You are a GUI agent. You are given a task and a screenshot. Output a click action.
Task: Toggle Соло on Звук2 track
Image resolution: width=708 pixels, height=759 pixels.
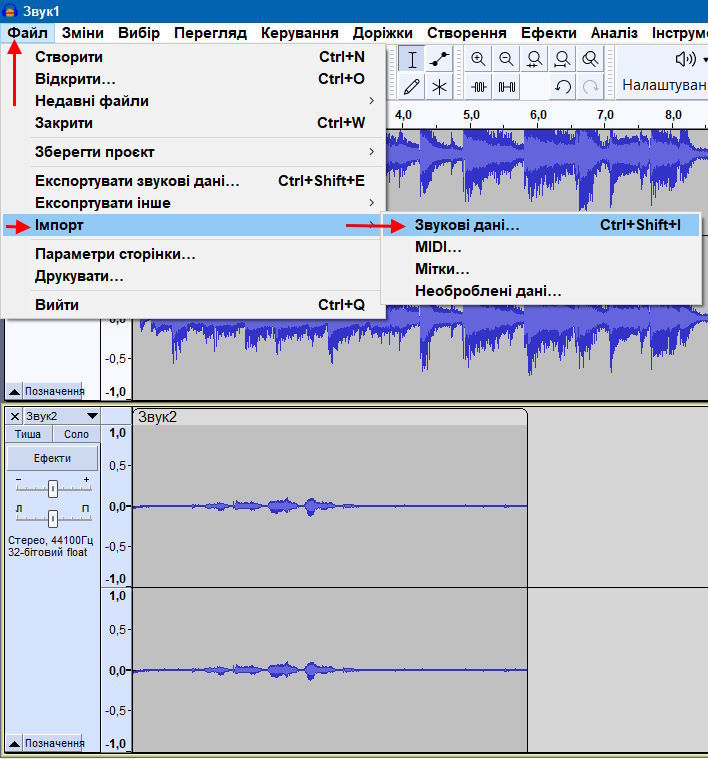(x=76, y=434)
